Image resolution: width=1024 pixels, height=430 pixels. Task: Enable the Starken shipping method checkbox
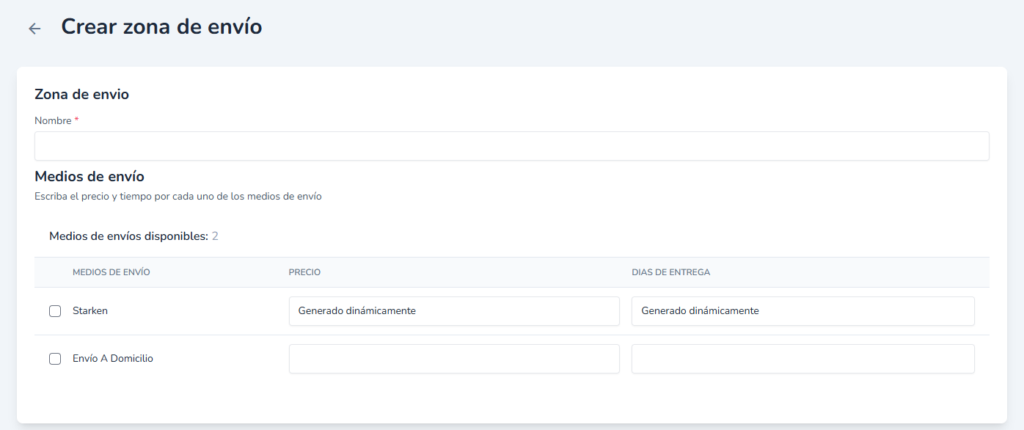coord(55,311)
